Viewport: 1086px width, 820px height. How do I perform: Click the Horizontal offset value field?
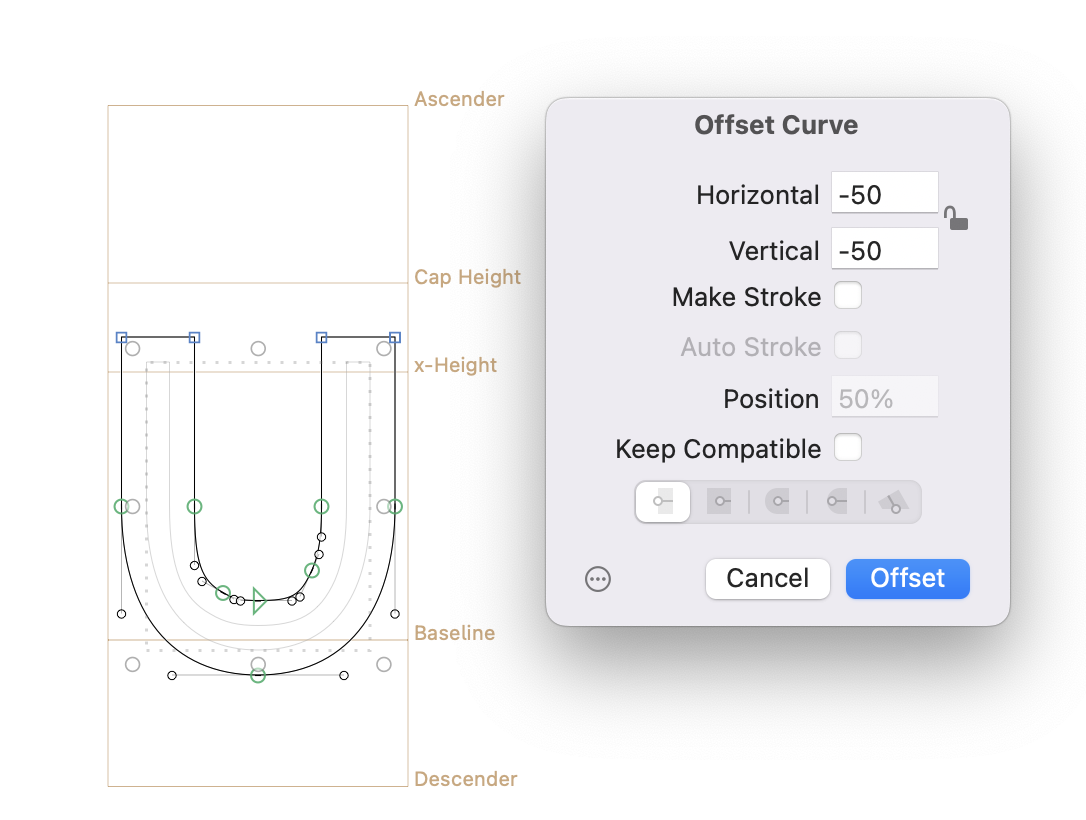click(x=884, y=193)
